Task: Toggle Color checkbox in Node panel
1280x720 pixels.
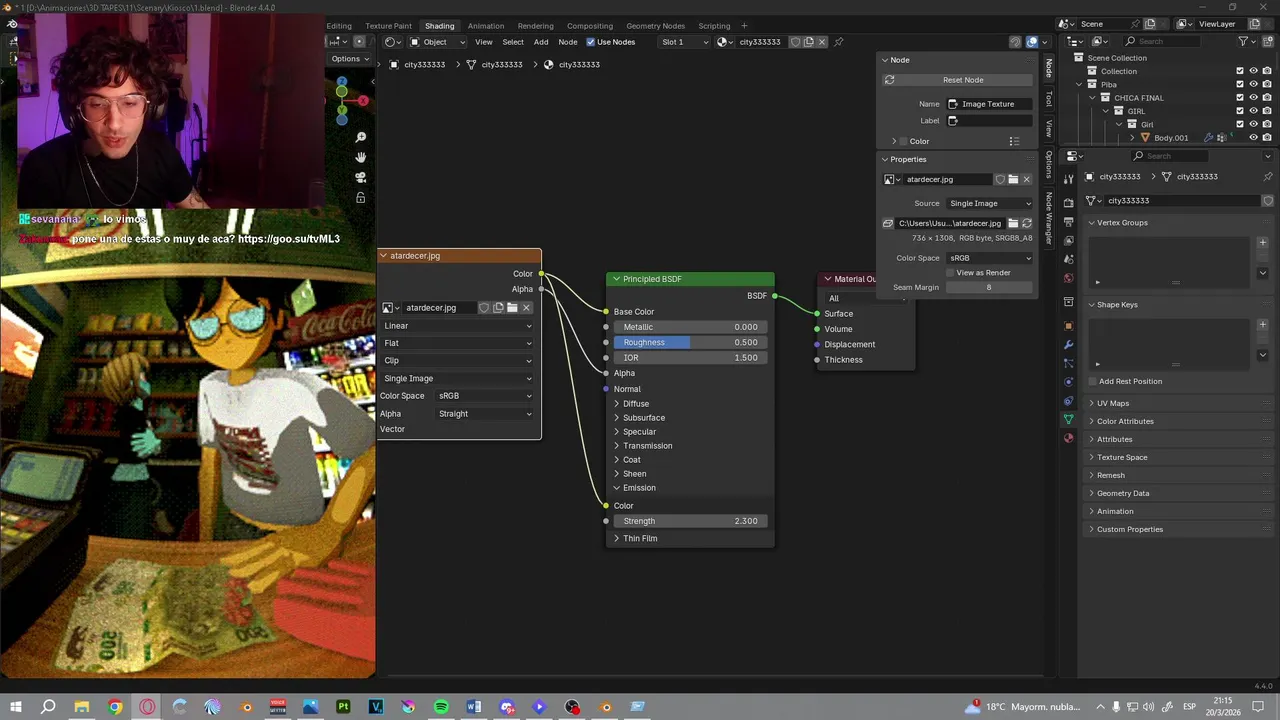Action: point(903,141)
